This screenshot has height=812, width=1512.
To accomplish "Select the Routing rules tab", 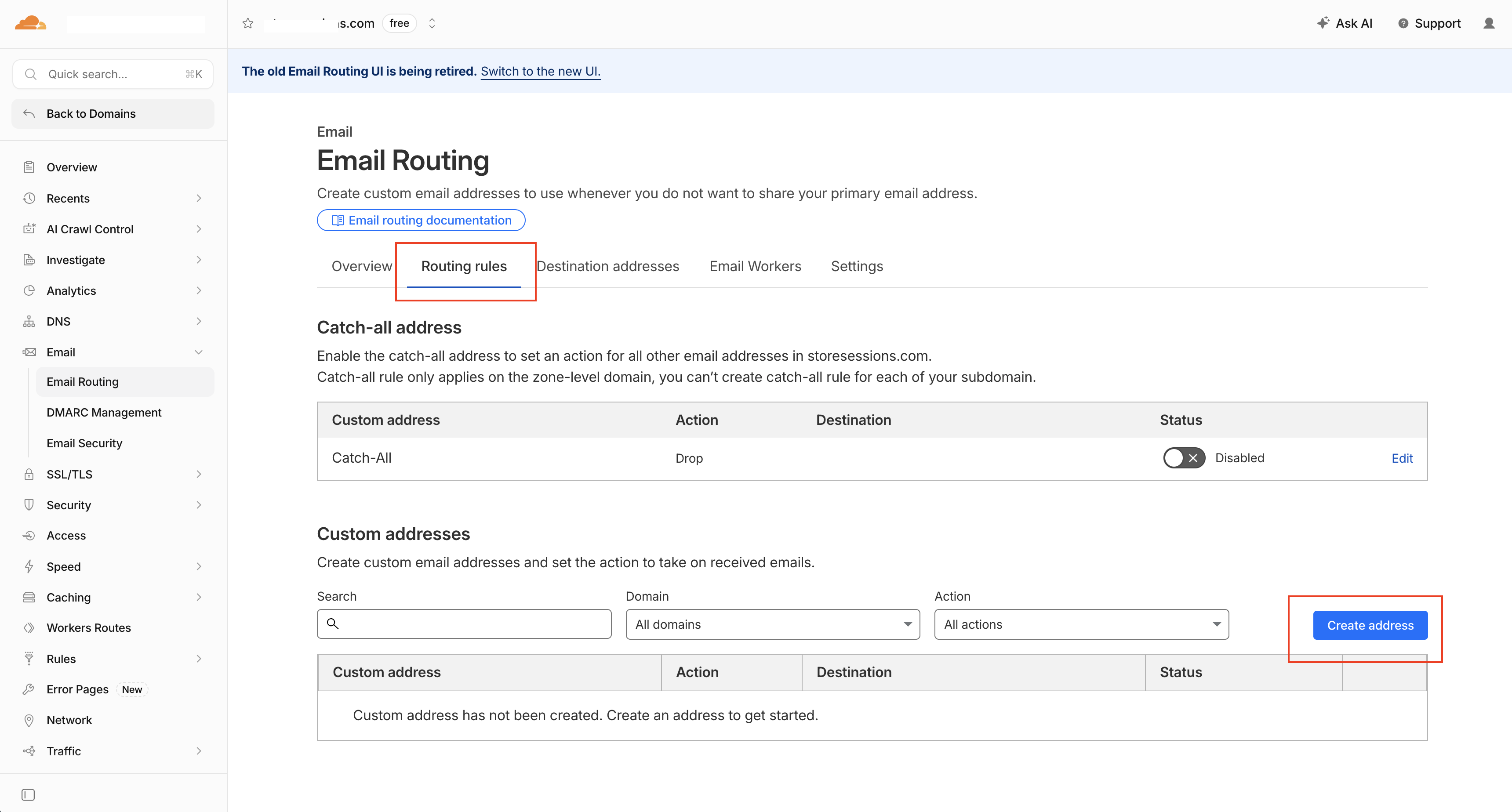I will 464,266.
